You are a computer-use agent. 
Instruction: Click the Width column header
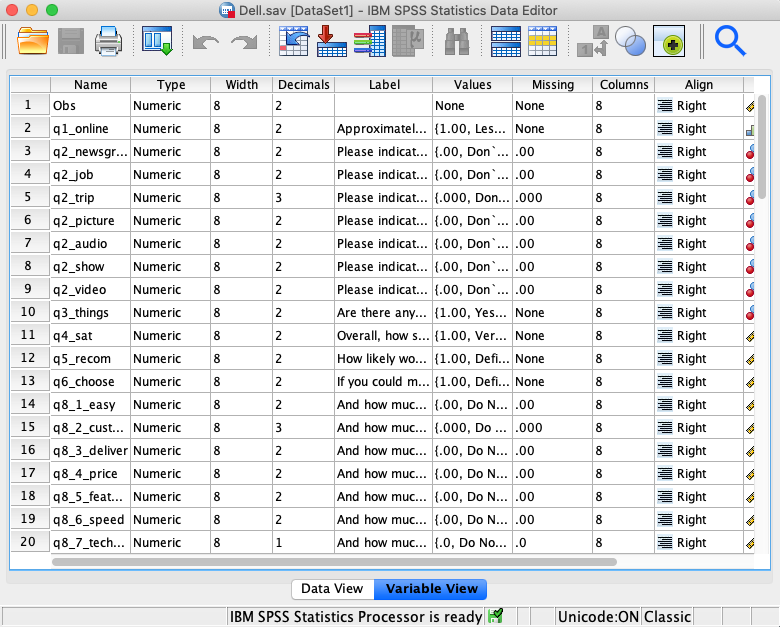coord(242,85)
